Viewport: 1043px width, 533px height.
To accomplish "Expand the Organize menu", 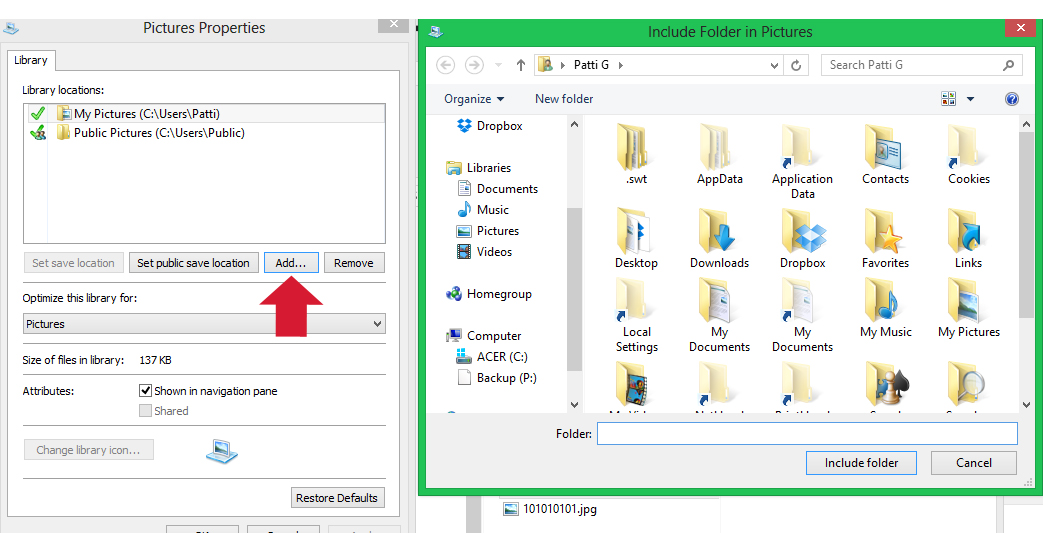I will [x=474, y=99].
